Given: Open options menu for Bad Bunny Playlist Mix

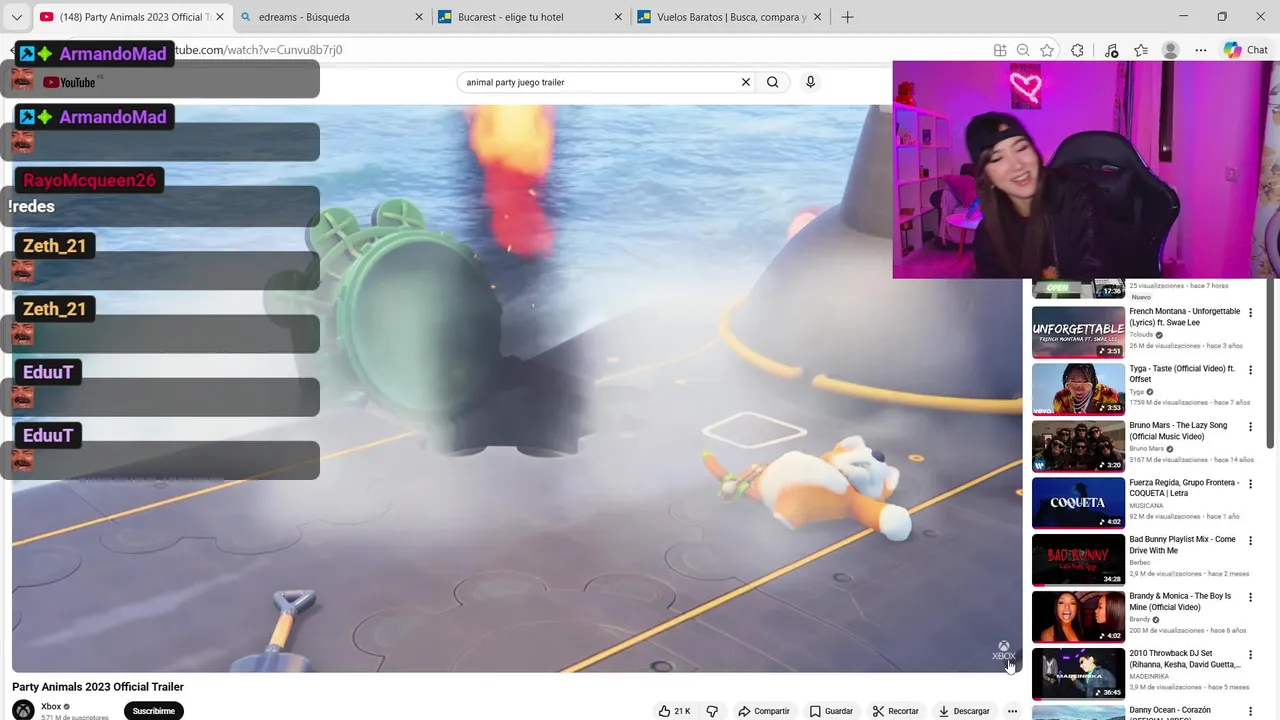Looking at the screenshot, I should coord(1250,541).
